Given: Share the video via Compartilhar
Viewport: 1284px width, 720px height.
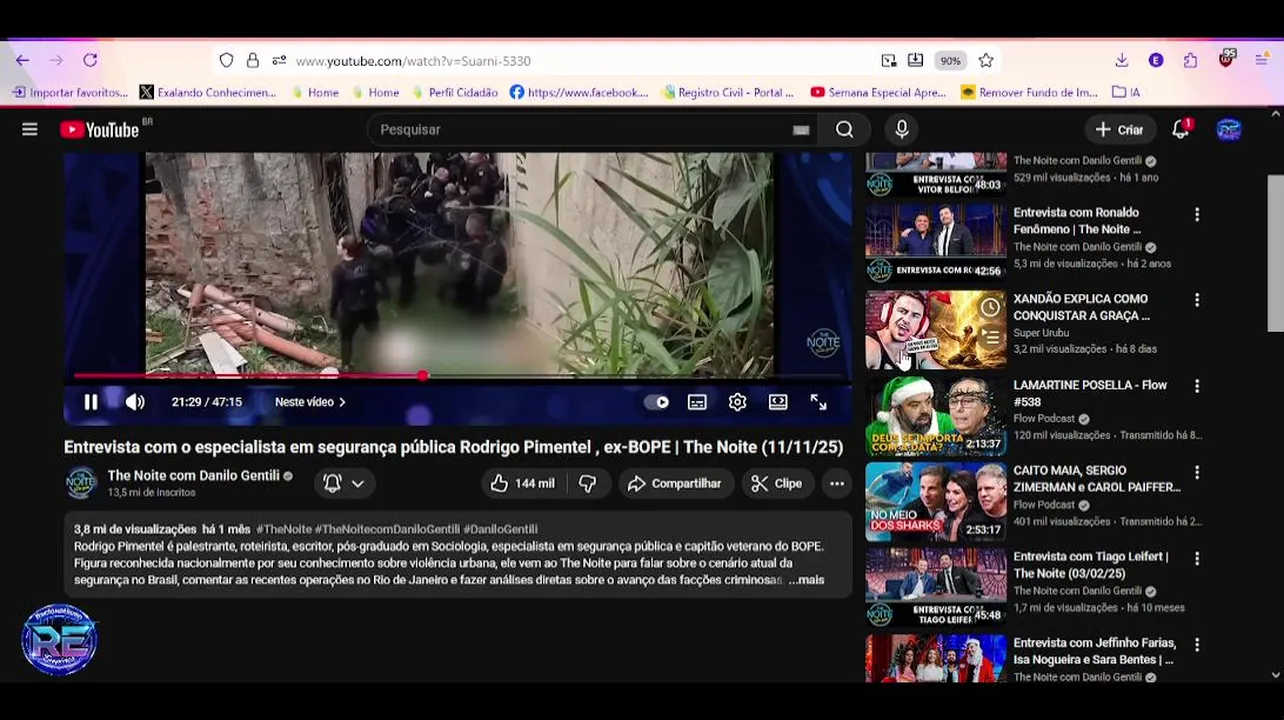Looking at the screenshot, I should (x=674, y=483).
